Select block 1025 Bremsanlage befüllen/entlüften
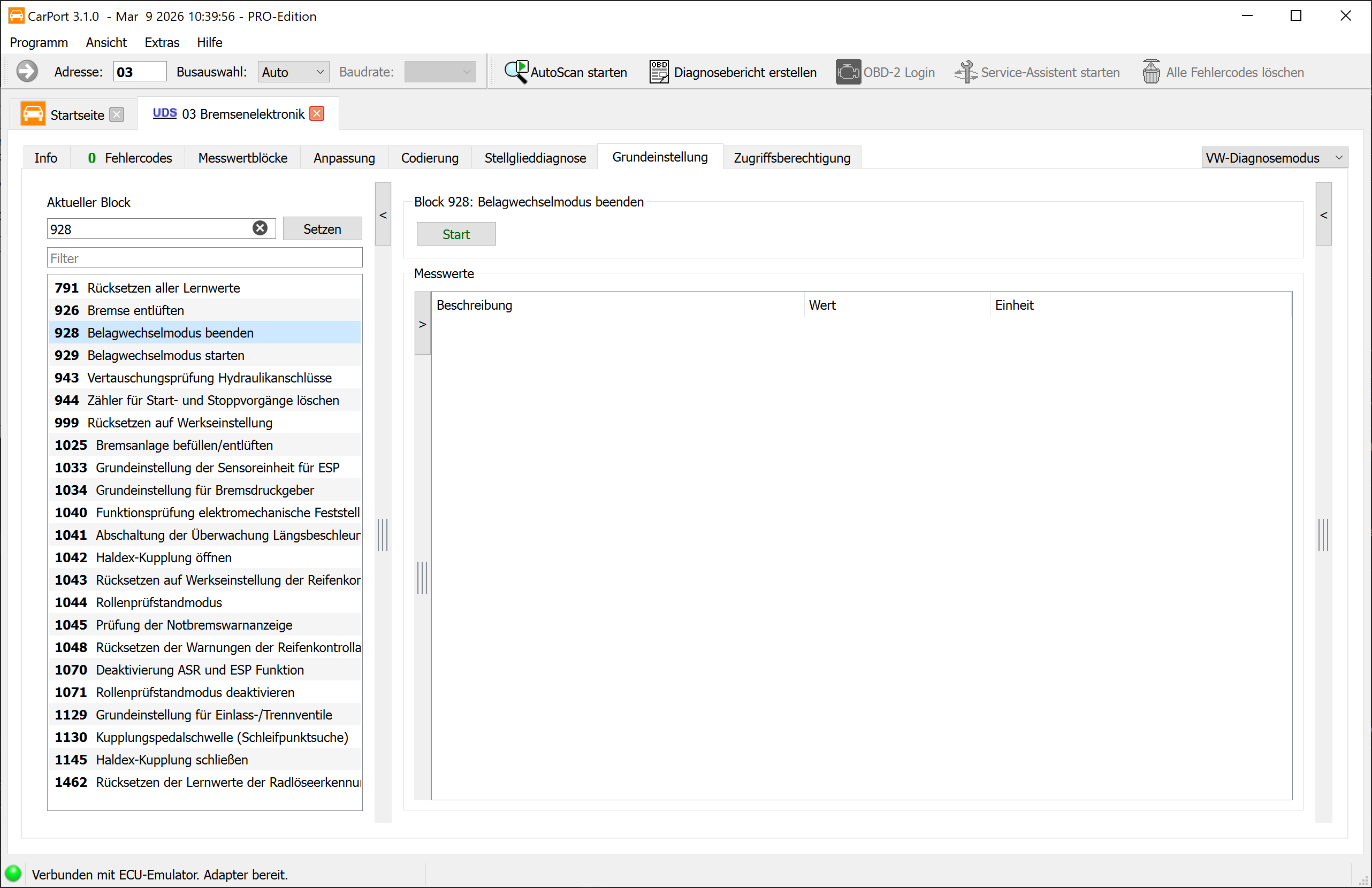The width and height of the screenshot is (1372, 888). click(x=204, y=445)
